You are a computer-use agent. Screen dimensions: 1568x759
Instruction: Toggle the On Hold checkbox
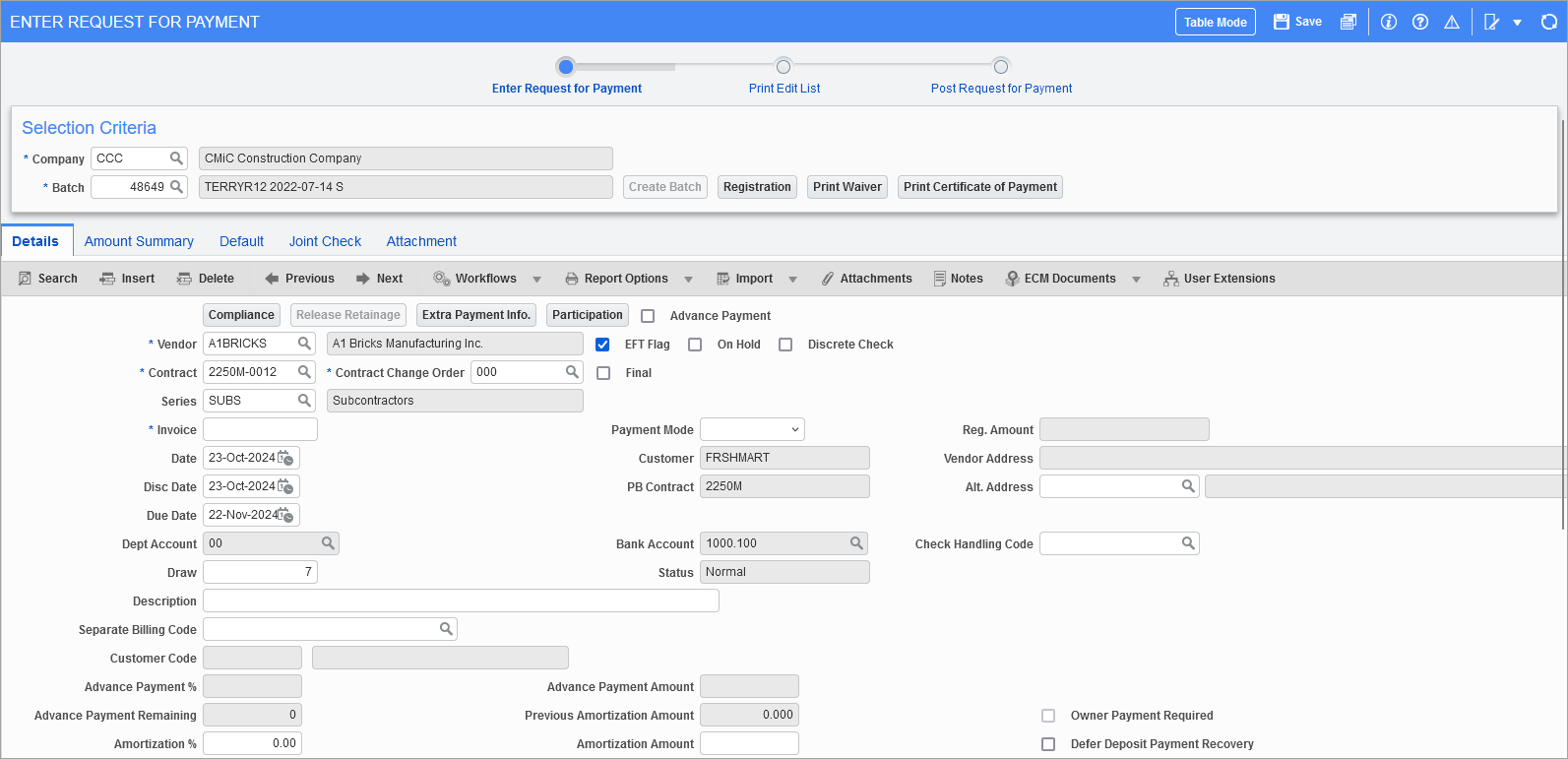click(695, 345)
